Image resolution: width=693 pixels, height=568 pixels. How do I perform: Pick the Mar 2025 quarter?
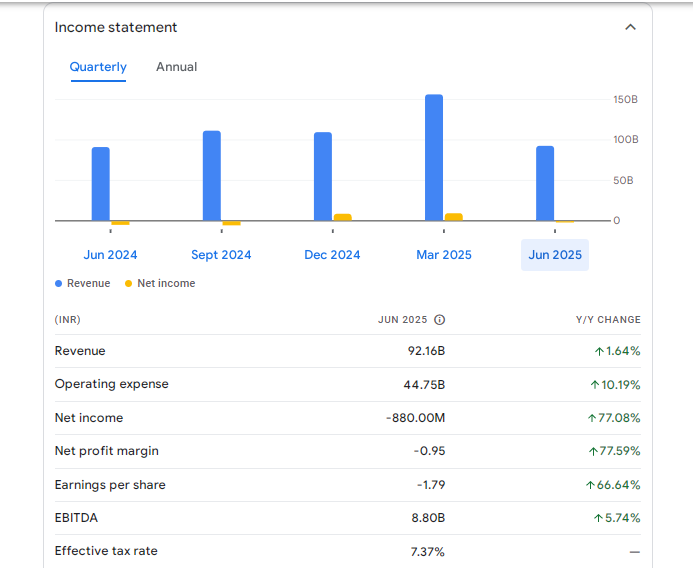pyautogui.click(x=444, y=255)
